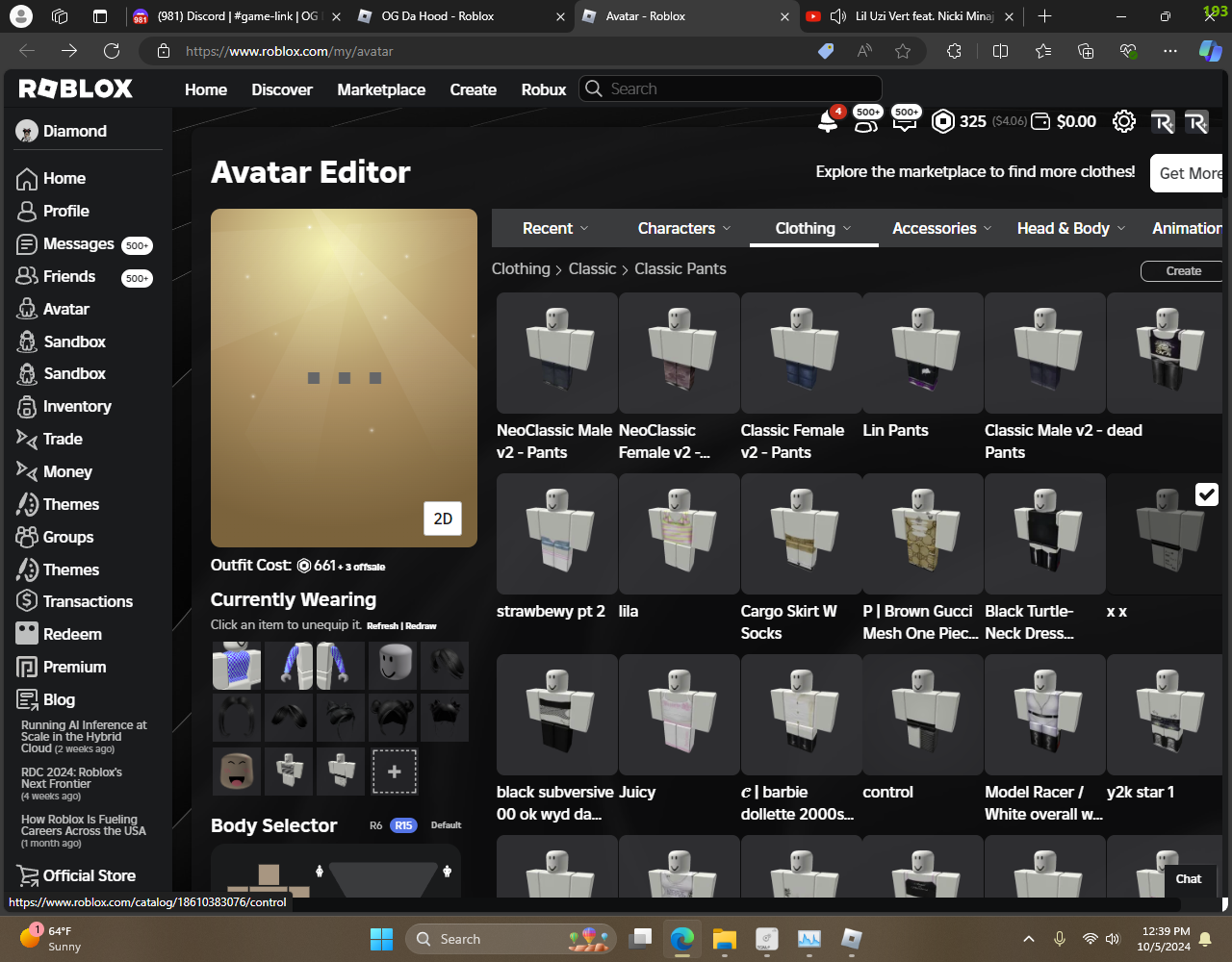The width and height of the screenshot is (1232, 962).
Task: Open the Chat button
Action: click(1189, 878)
